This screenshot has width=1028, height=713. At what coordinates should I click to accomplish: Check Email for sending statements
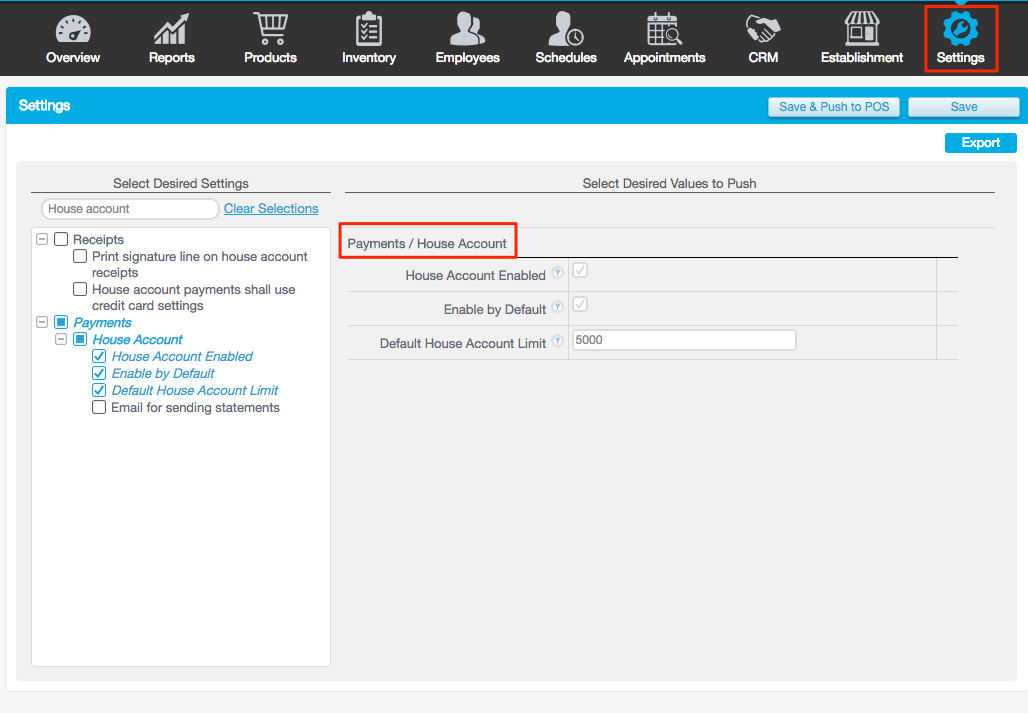pyautogui.click(x=98, y=407)
